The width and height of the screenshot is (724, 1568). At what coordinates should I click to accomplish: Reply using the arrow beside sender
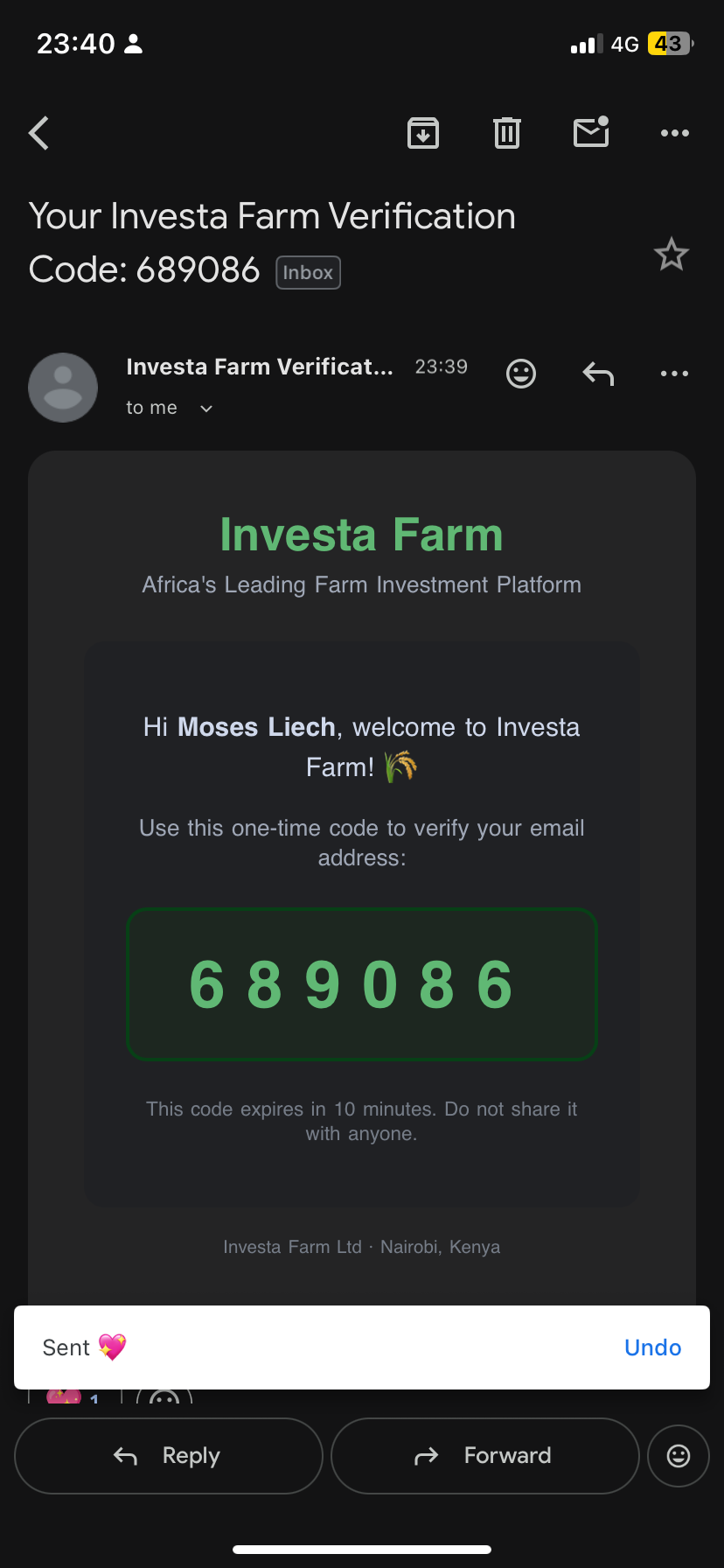[598, 374]
